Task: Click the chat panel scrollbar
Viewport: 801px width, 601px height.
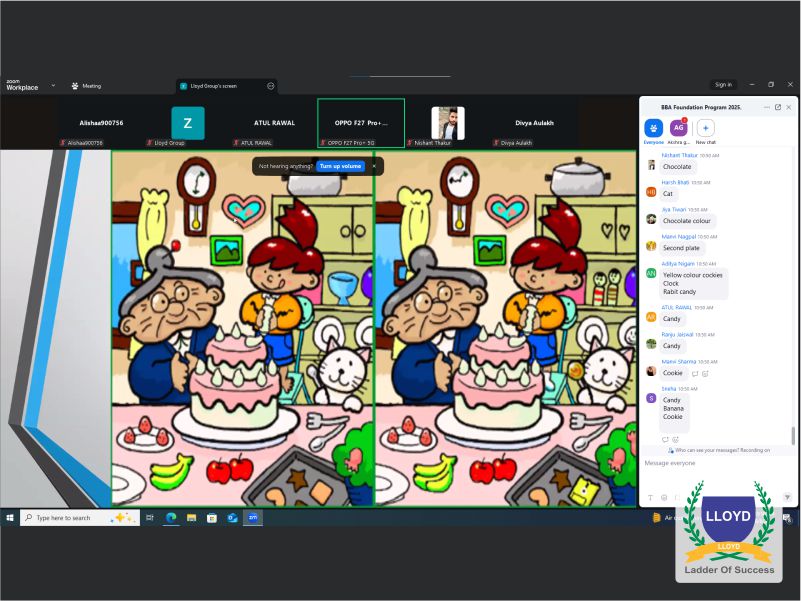Action: coord(793,436)
